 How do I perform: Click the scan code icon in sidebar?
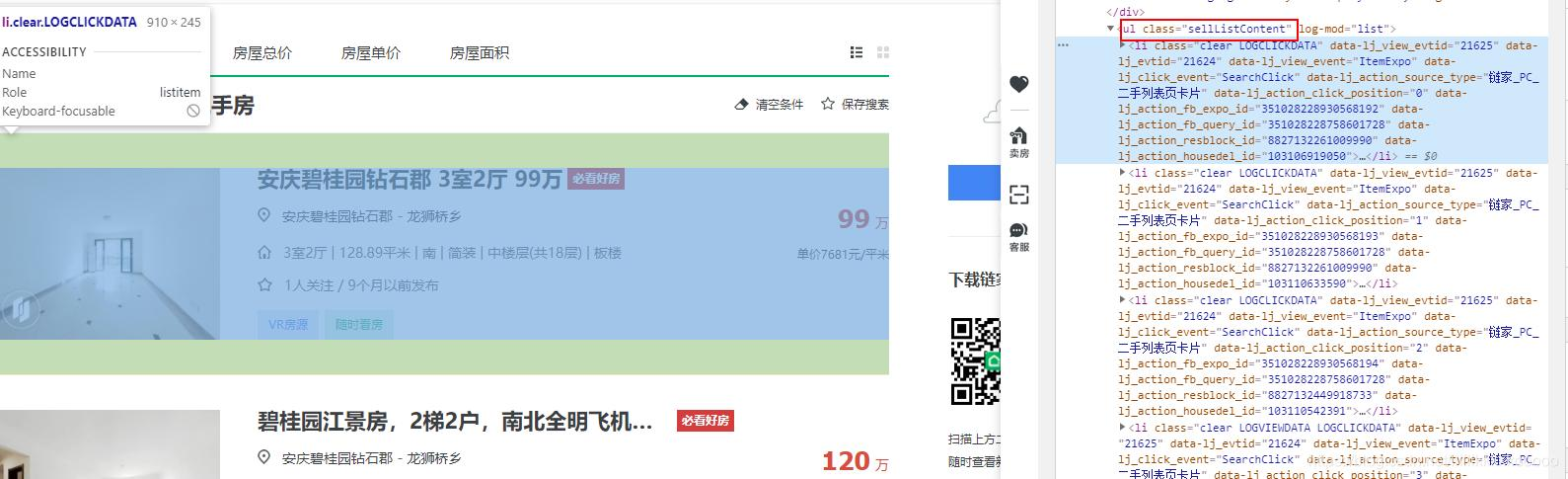click(1019, 194)
